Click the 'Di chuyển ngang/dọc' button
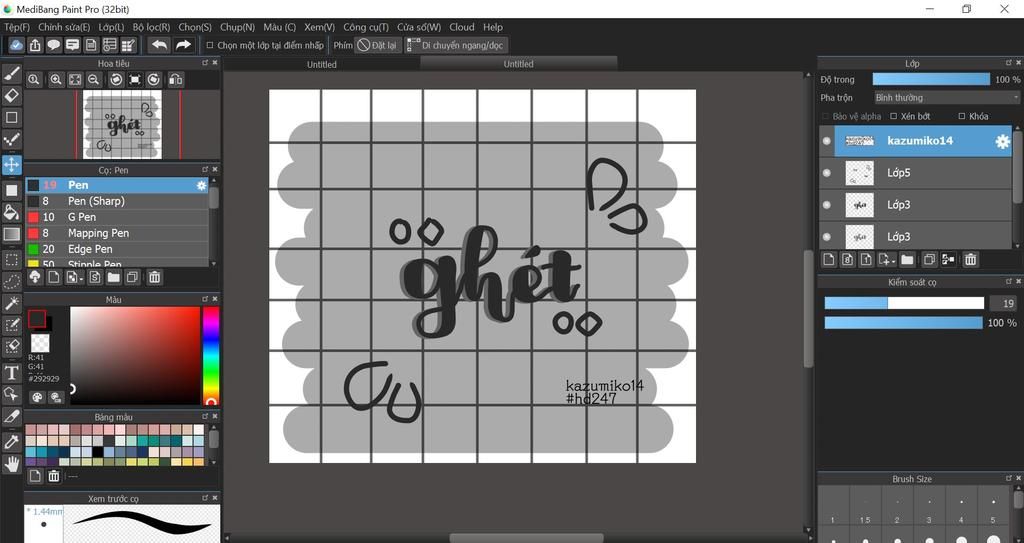Image resolution: width=1024 pixels, height=543 pixels. tap(455, 45)
